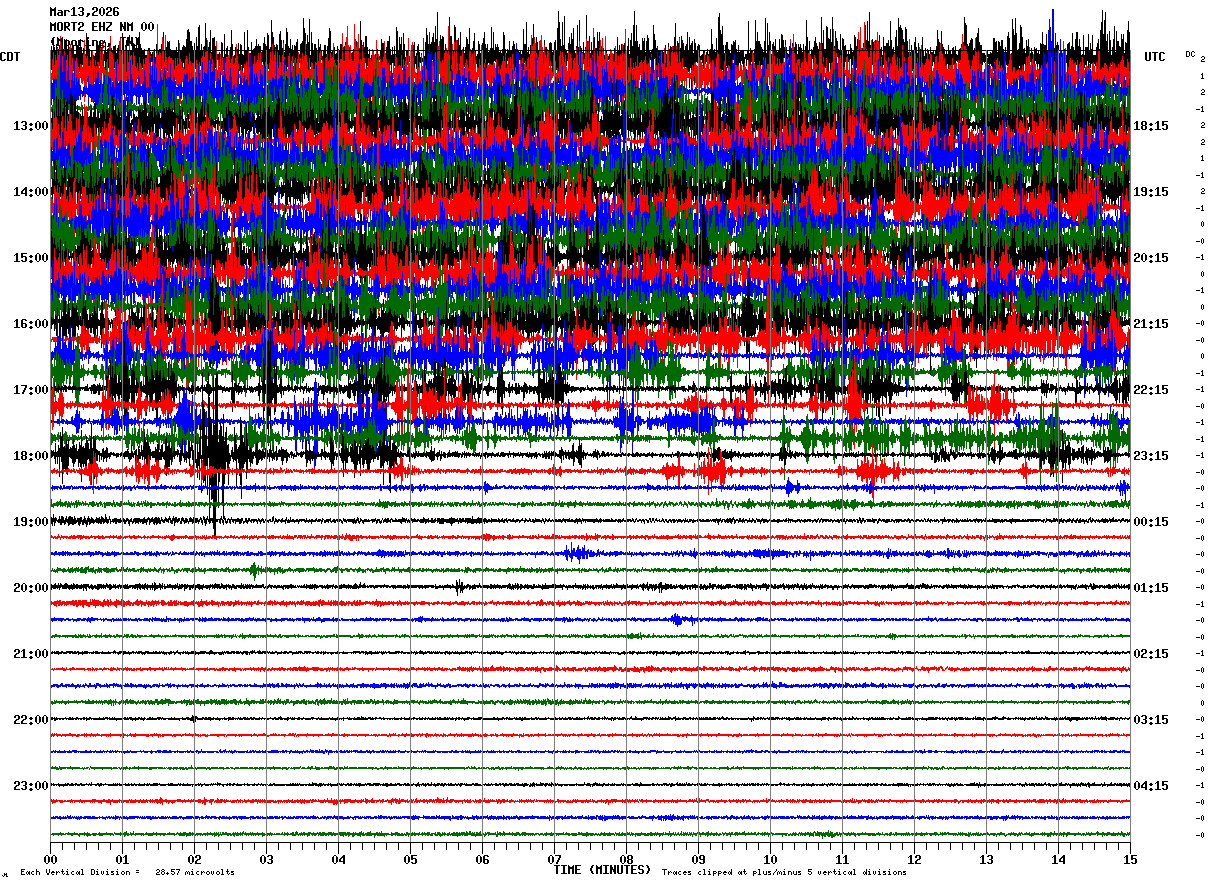The image size is (1210, 886).
Task: Select the 13:00 CDT row label
Action: (x=30, y=126)
